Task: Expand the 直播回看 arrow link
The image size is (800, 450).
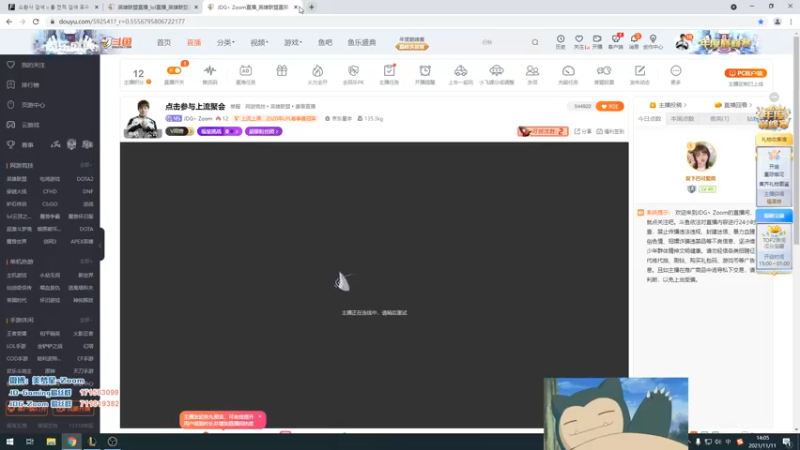Action: tap(733, 105)
